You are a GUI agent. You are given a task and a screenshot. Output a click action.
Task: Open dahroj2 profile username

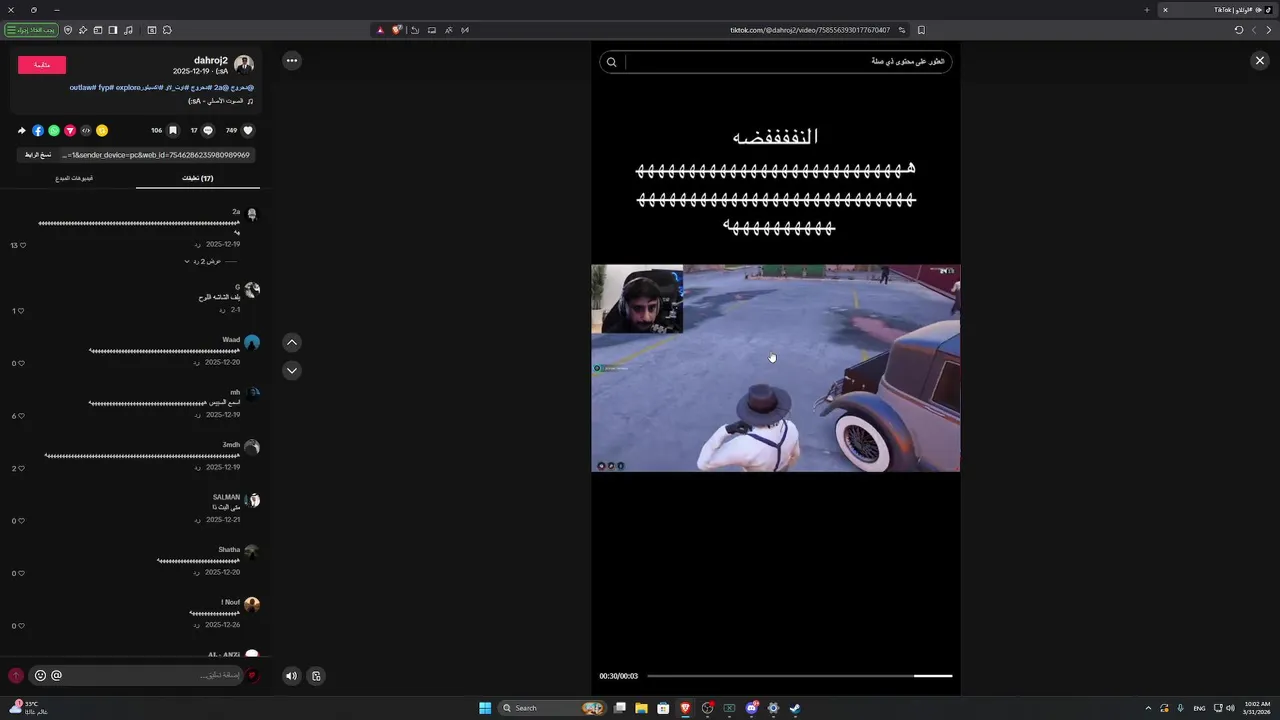pos(211,61)
